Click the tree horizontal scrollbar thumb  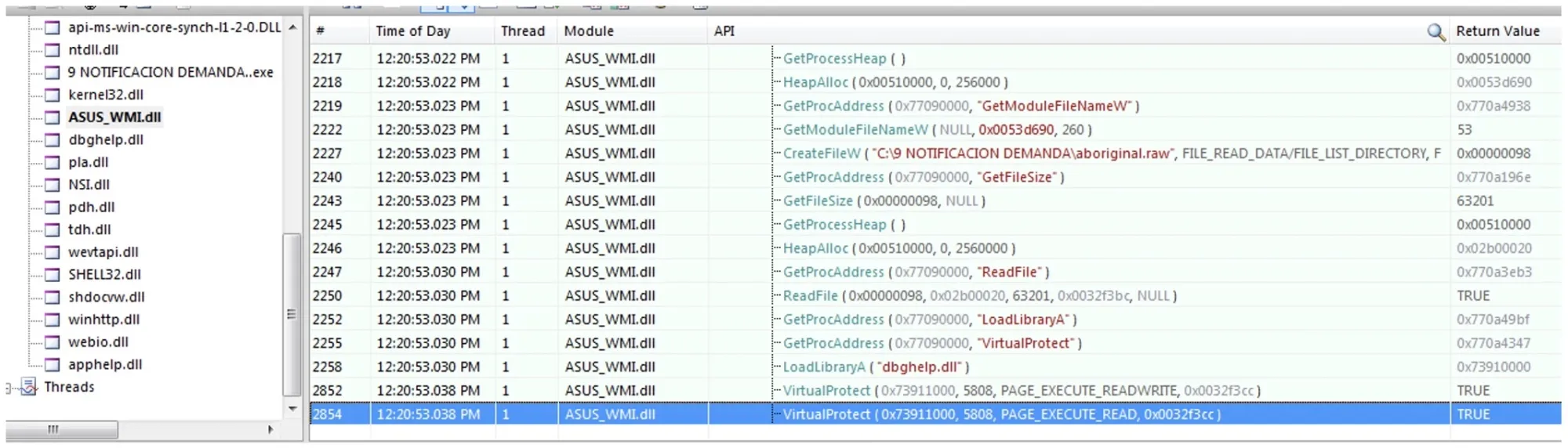(63, 430)
